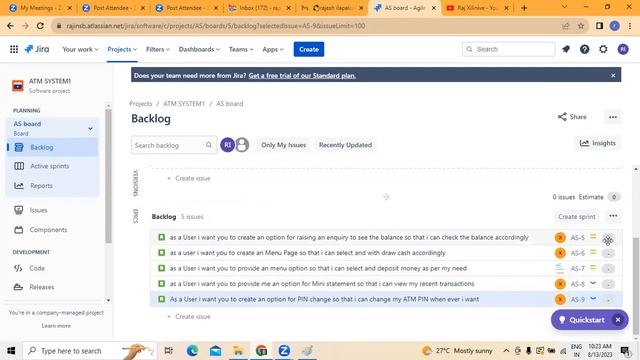Click Learn more link in sidebar
The height and width of the screenshot is (360, 640).
(56, 326)
